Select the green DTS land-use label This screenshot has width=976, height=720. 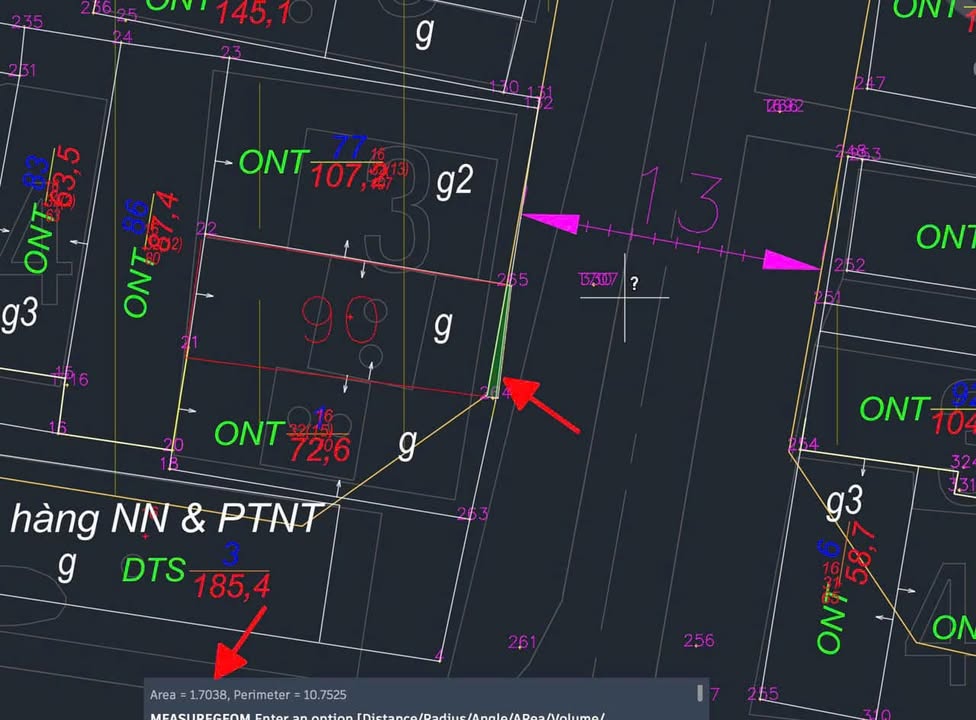click(x=153, y=570)
